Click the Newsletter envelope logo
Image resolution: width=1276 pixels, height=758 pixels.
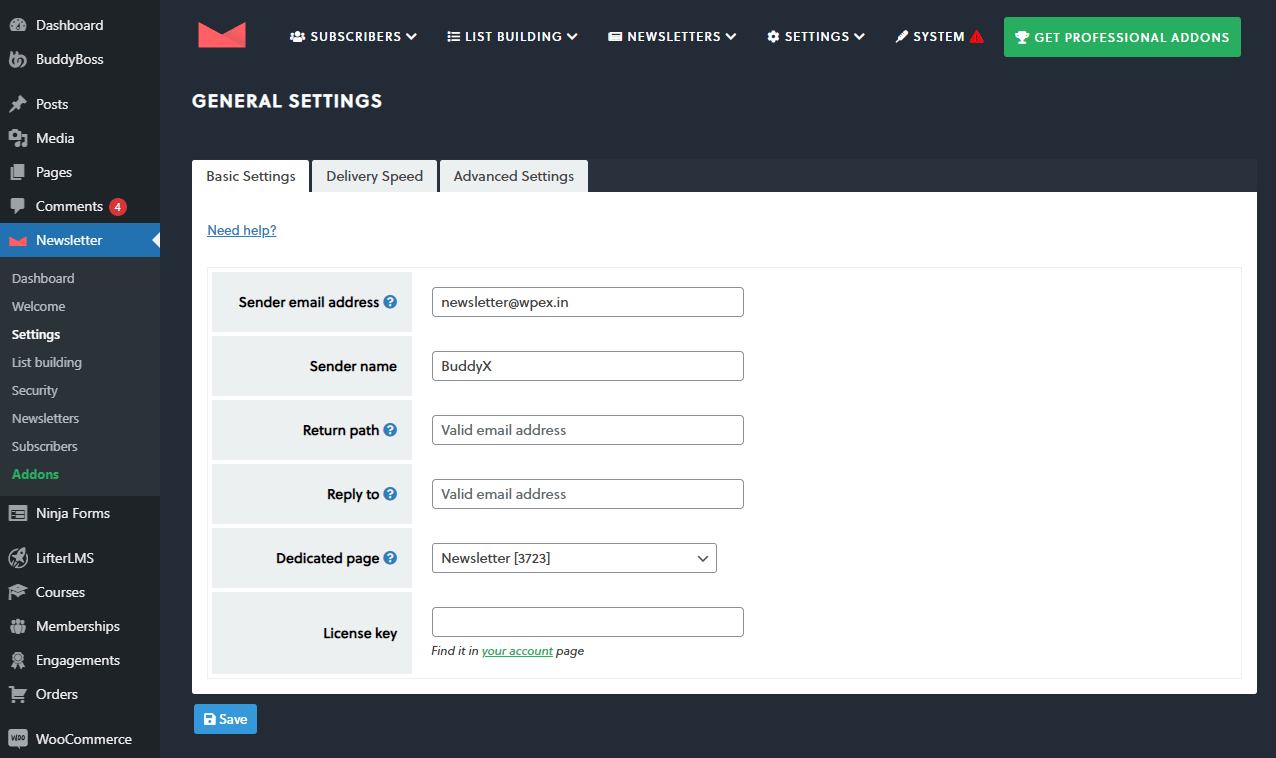221,36
